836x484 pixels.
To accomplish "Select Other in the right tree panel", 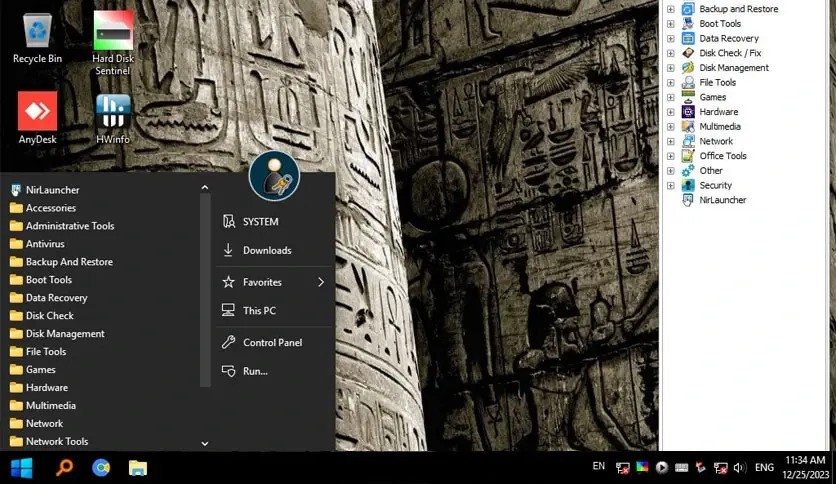I will tap(711, 171).
